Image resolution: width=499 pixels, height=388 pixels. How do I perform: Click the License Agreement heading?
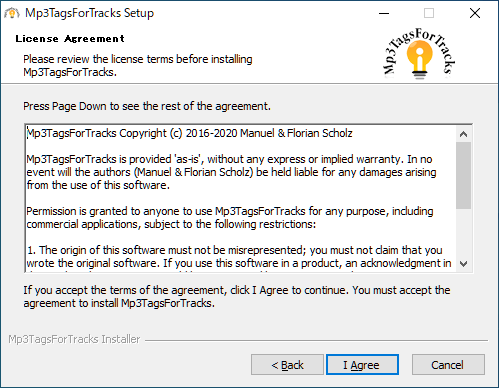coord(70,39)
